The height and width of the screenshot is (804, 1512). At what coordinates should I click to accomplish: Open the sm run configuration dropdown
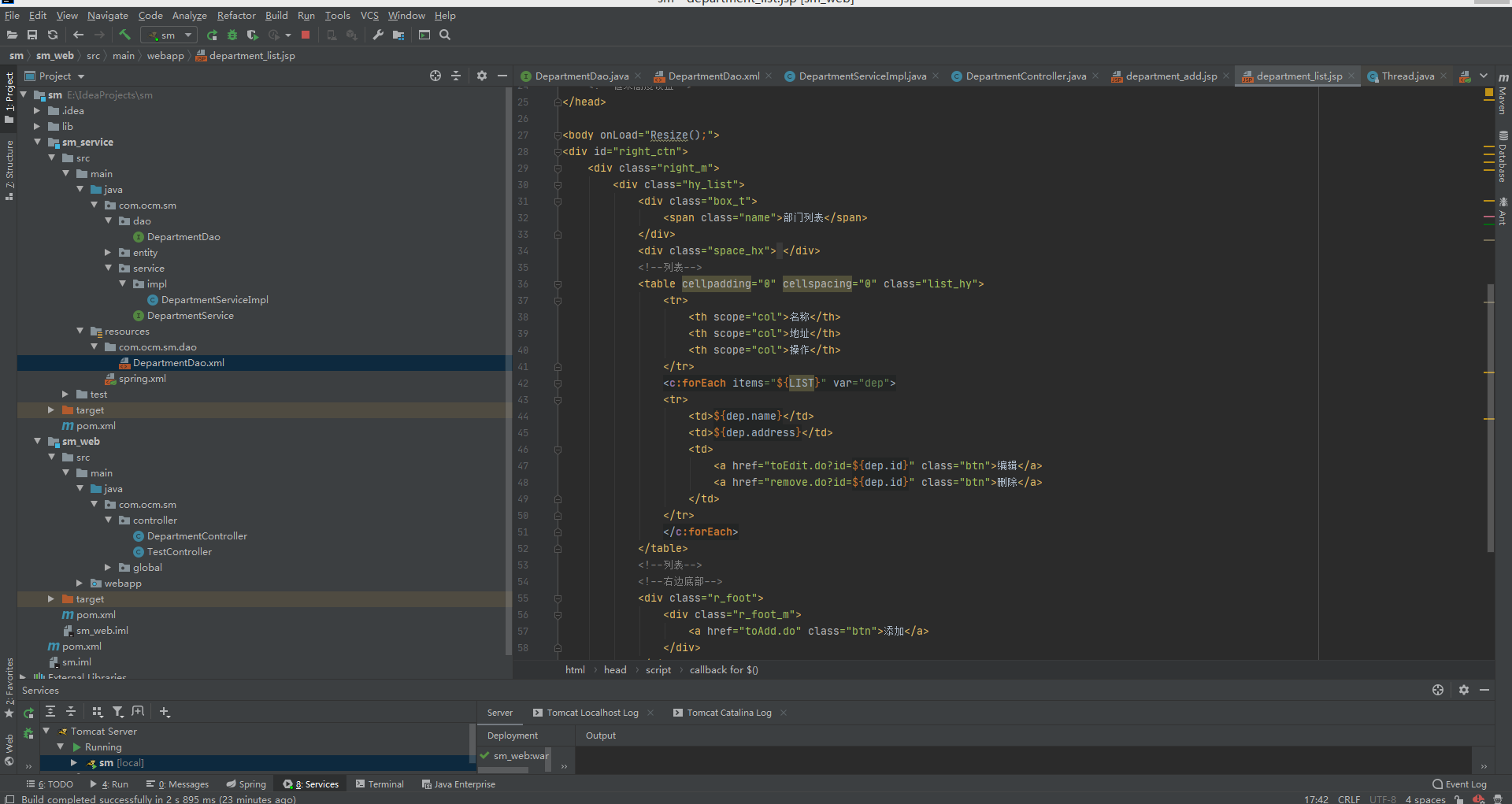(x=169, y=35)
